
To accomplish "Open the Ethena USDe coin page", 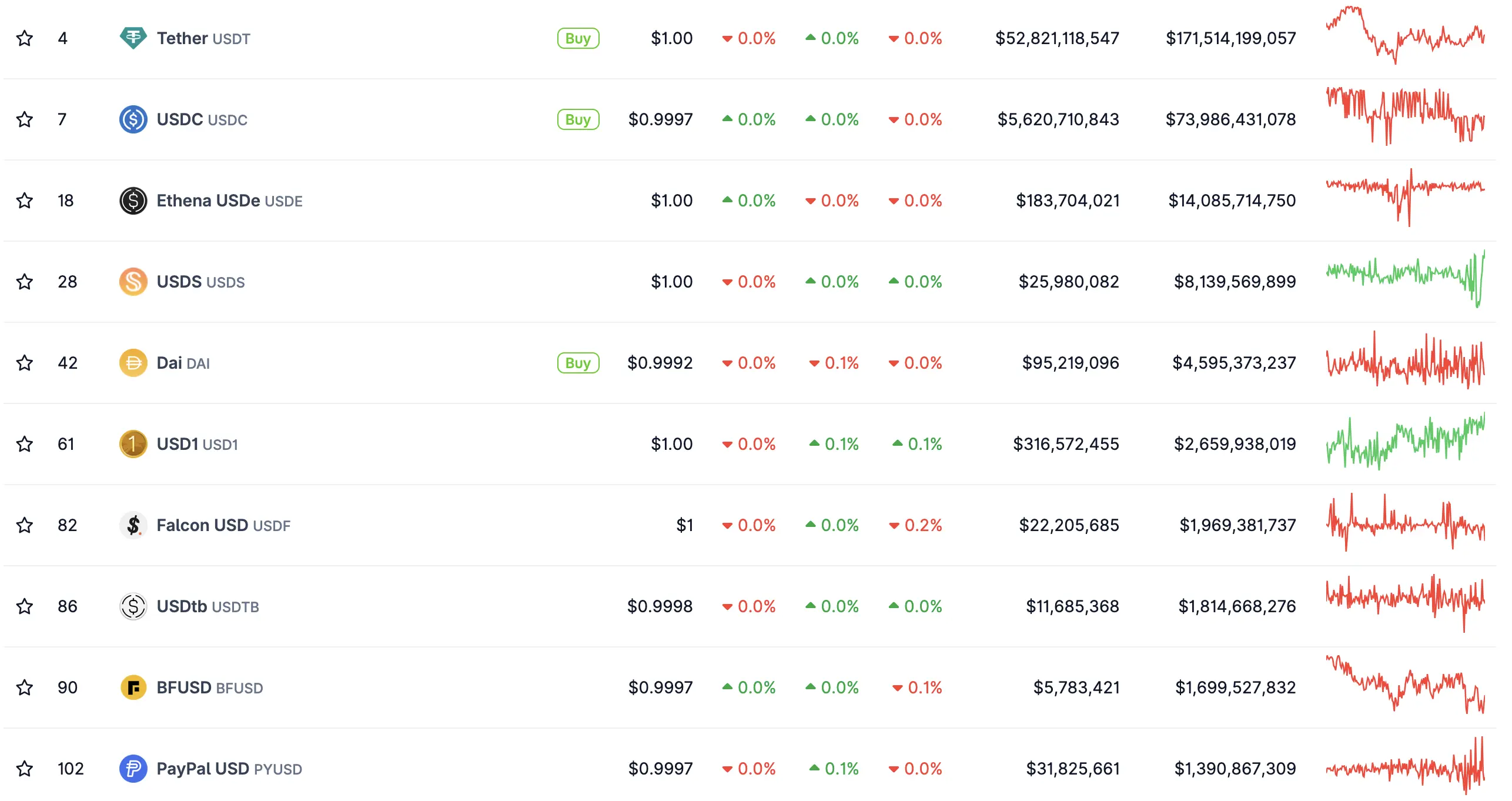I will pyautogui.click(x=209, y=200).
